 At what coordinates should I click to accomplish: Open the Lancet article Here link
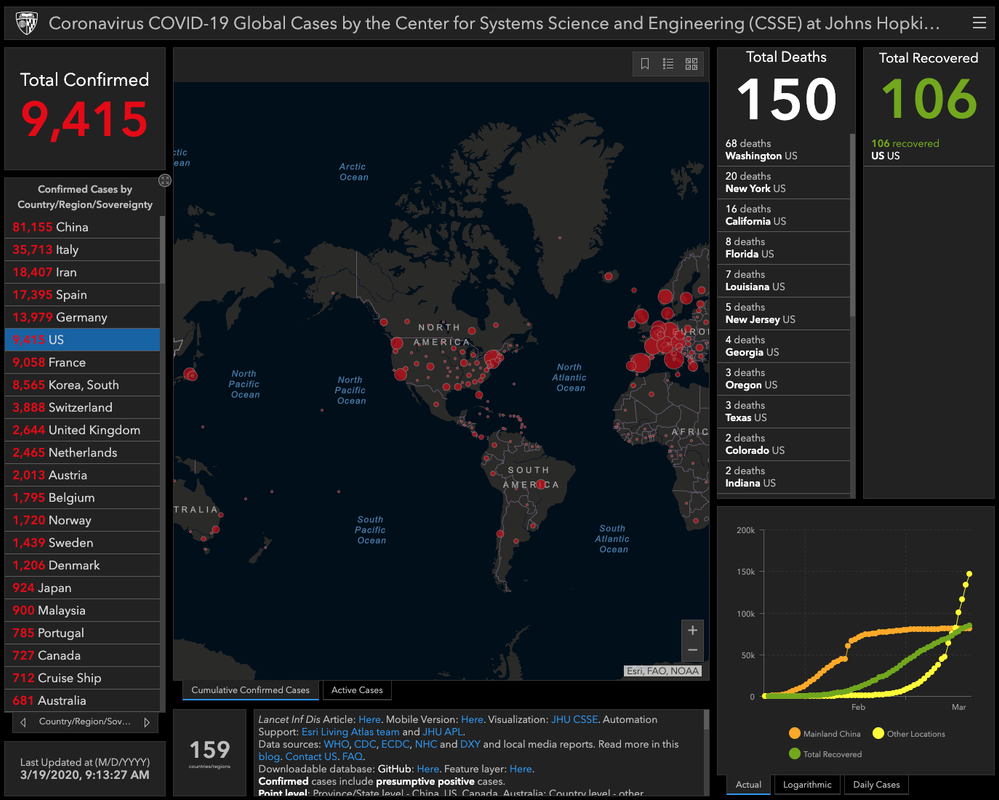[x=370, y=719]
